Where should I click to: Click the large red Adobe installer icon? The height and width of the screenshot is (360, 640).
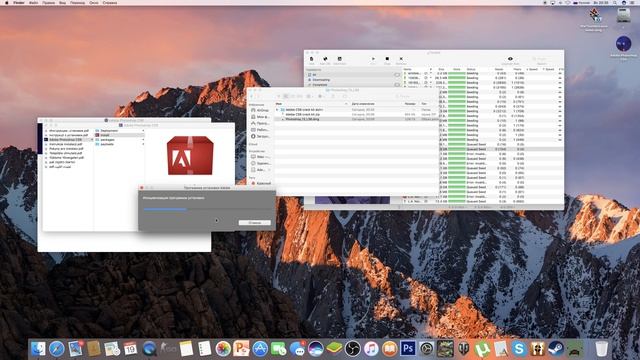click(190, 155)
